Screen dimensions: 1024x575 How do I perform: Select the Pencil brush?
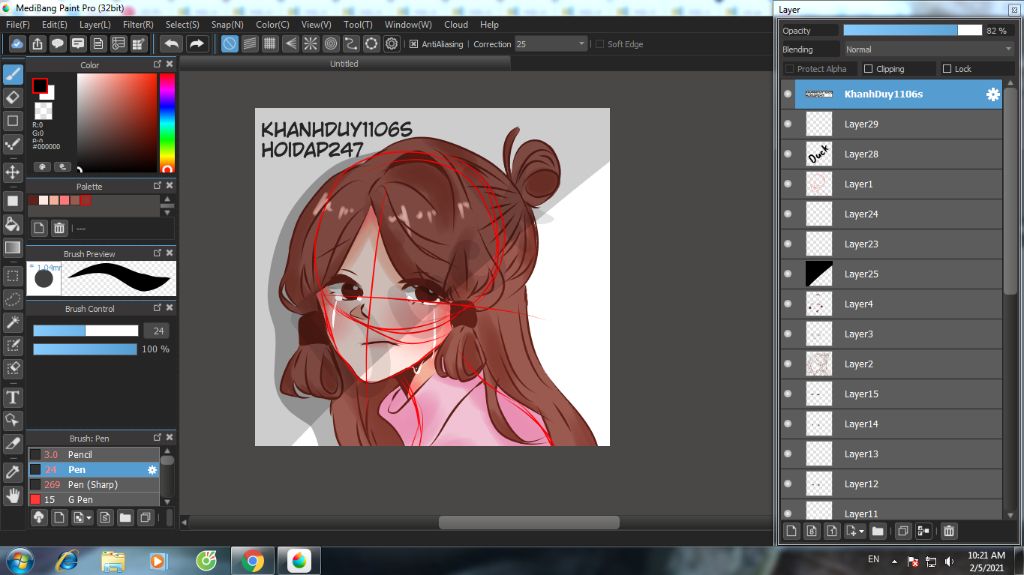(x=93, y=455)
